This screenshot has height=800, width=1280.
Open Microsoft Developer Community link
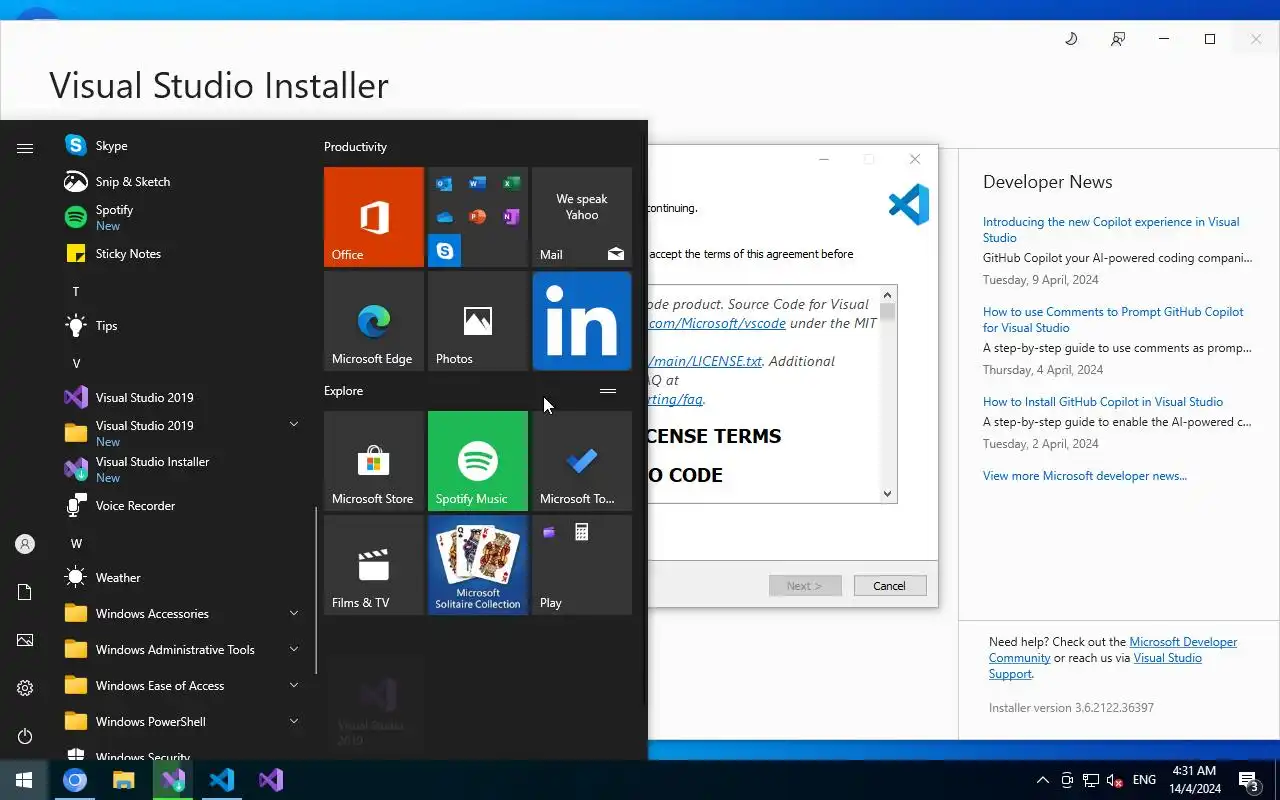click(1113, 650)
